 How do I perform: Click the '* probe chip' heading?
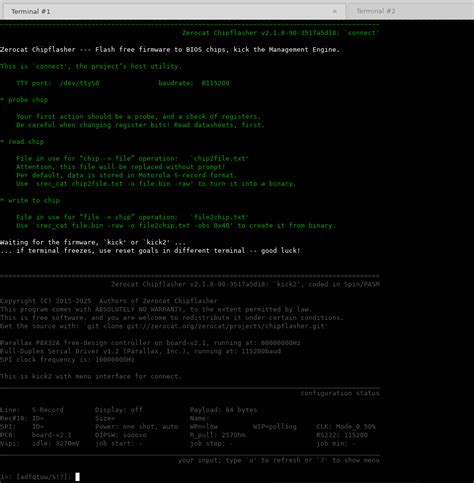pyautogui.click(x=24, y=100)
